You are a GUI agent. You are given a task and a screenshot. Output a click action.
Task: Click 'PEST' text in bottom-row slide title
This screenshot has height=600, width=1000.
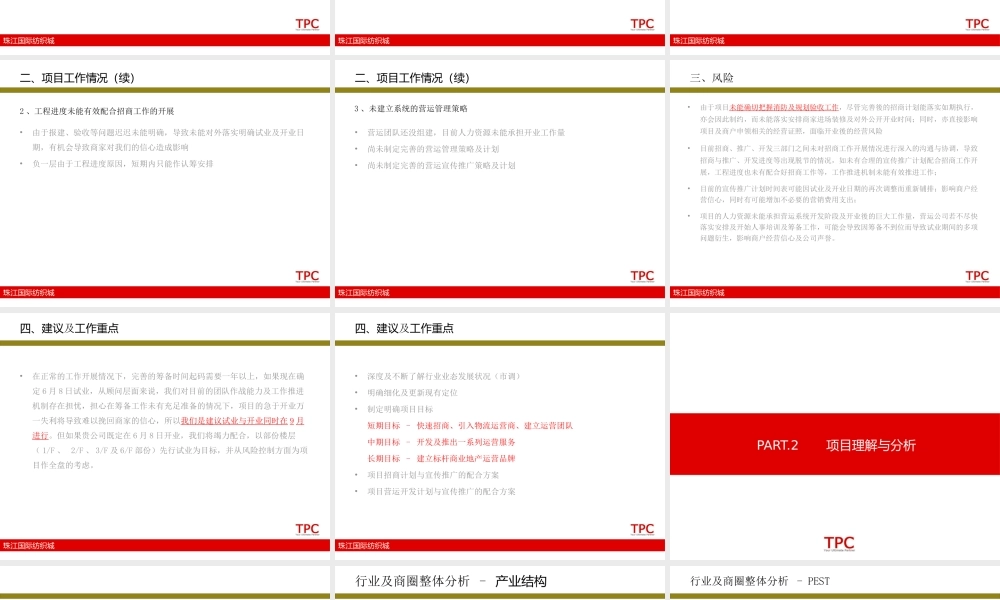(819, 582)
